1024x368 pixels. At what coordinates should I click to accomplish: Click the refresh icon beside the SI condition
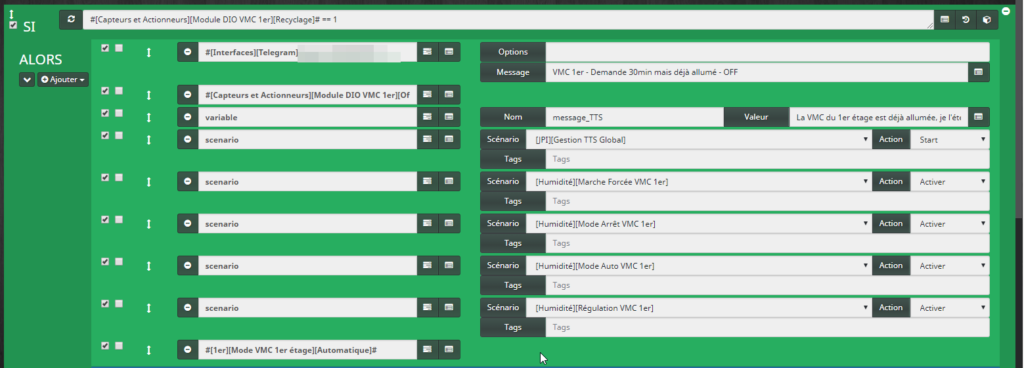click(x=71, y=20)
